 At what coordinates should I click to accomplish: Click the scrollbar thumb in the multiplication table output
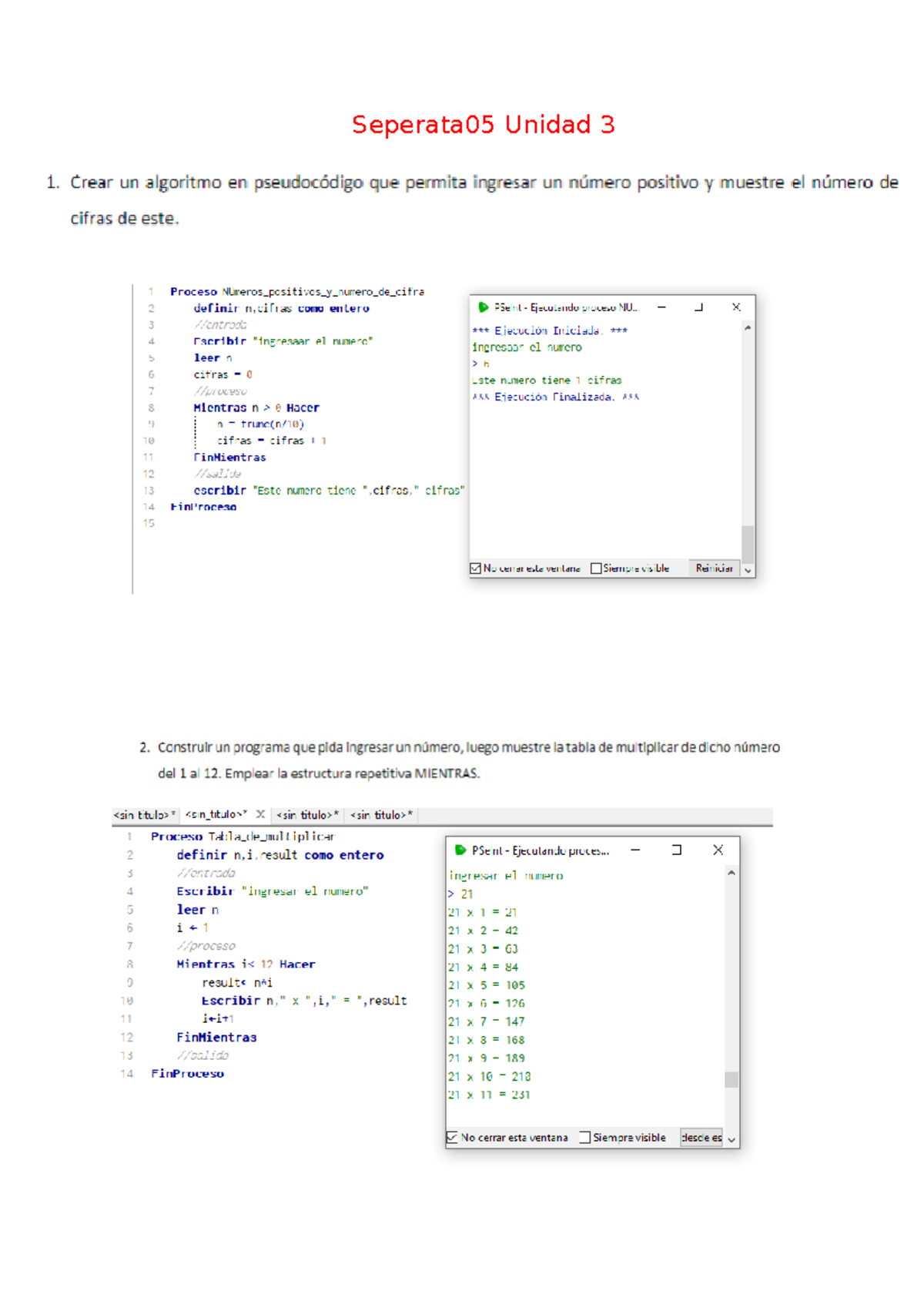pyautogui.click(x=731, y=1079)
